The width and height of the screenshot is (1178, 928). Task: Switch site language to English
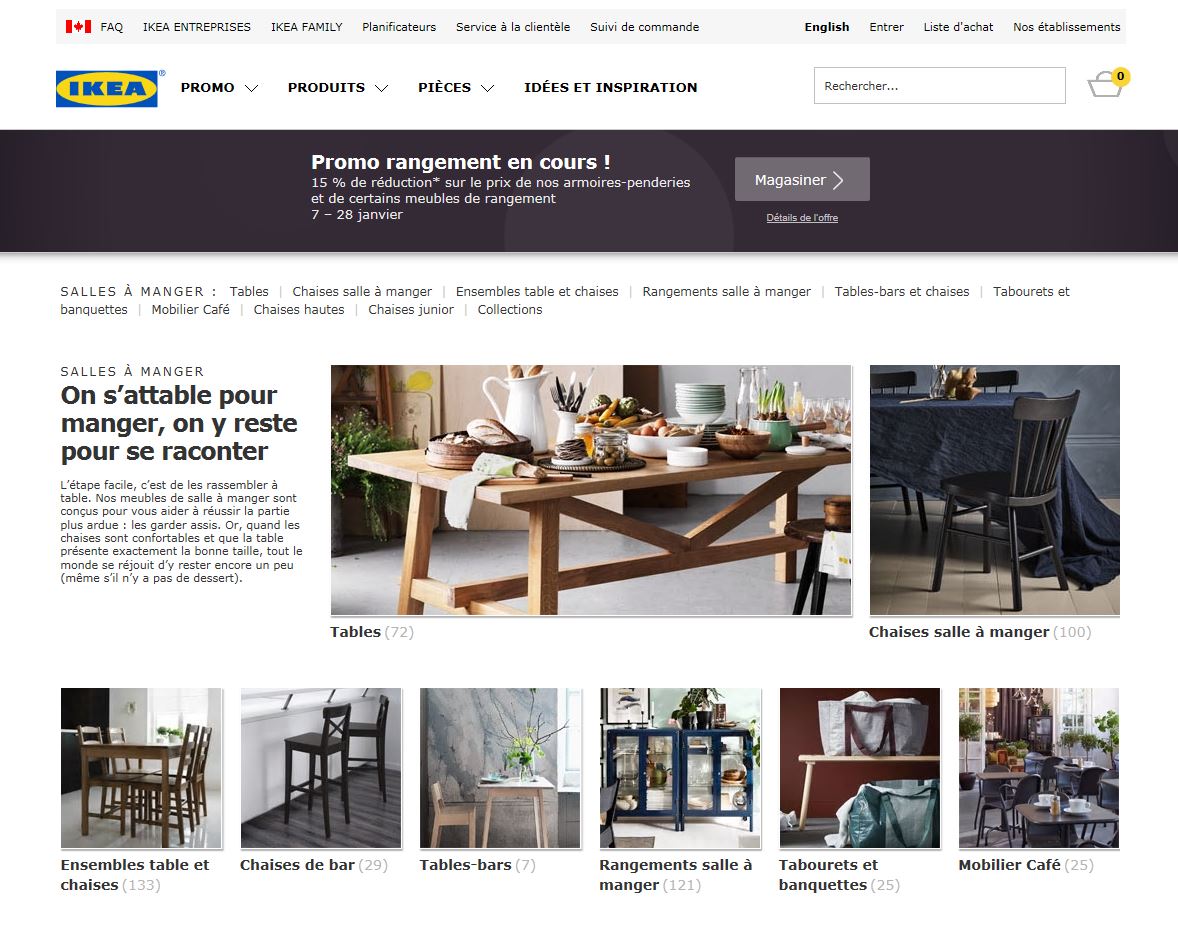point(826,26)
